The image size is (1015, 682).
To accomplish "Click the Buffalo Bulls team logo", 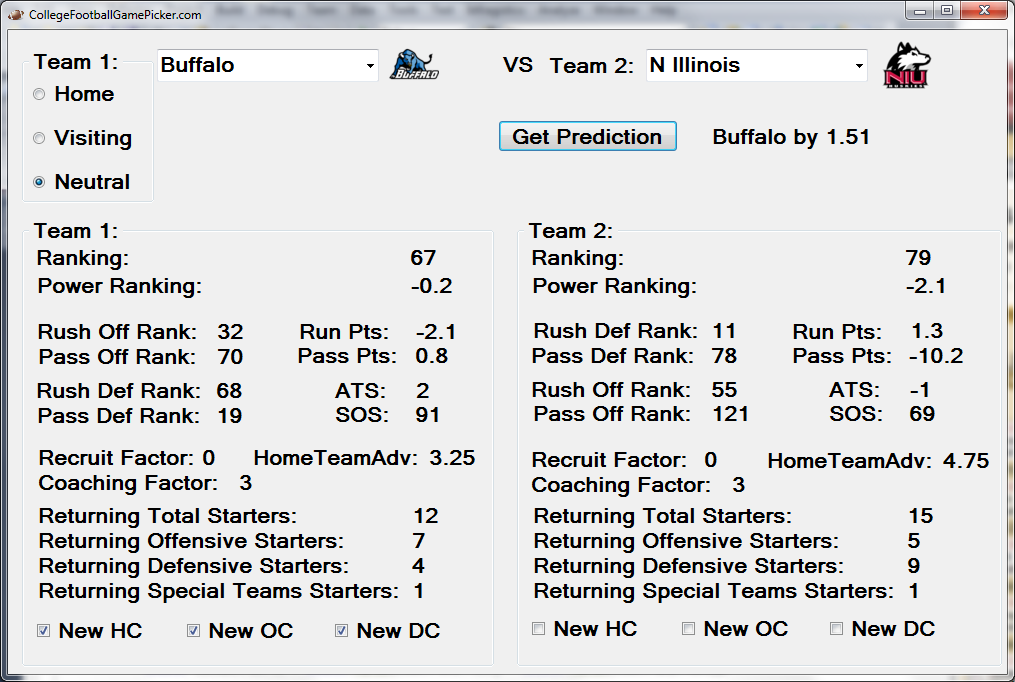I will [x=414, y=65].
